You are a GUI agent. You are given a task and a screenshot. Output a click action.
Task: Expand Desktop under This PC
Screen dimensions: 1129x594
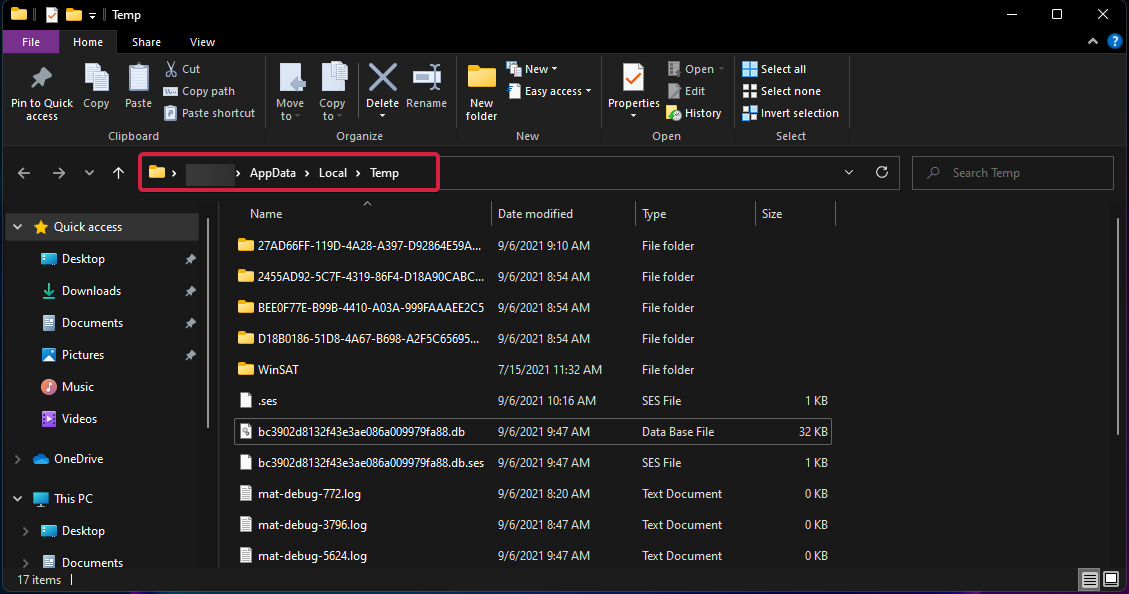(x=26, y=531)
